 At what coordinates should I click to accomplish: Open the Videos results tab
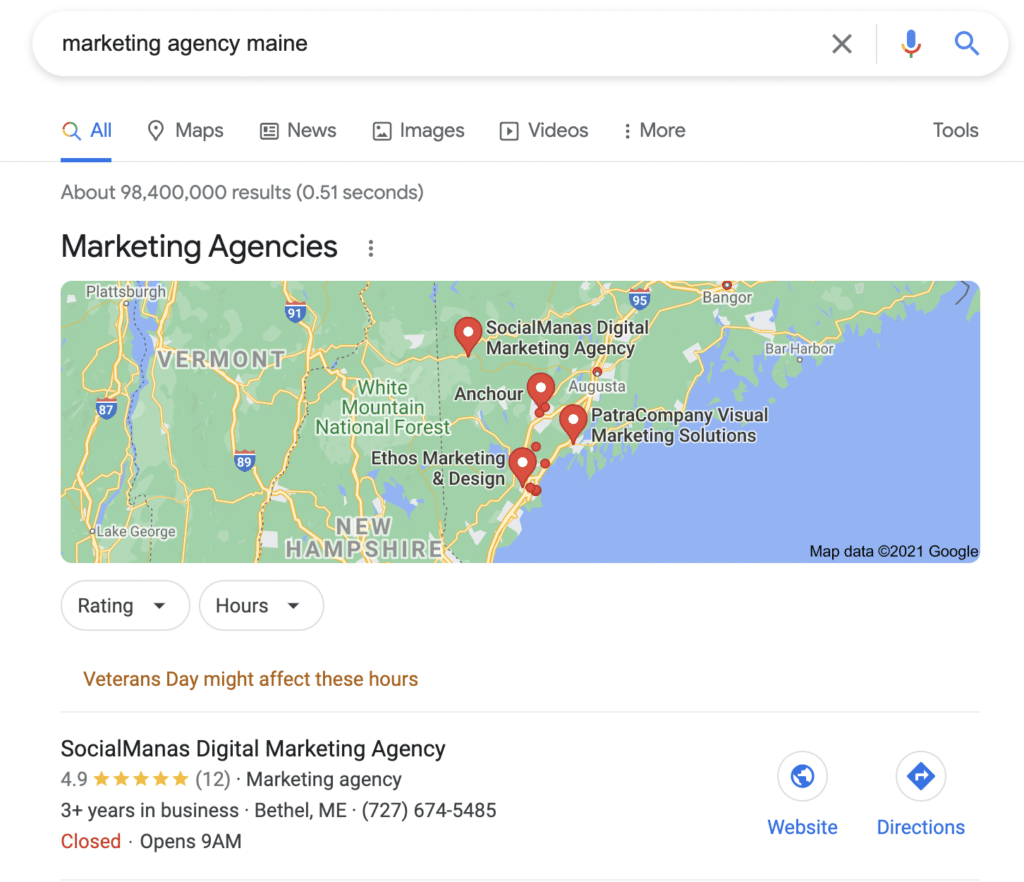[x=544, y=131]
